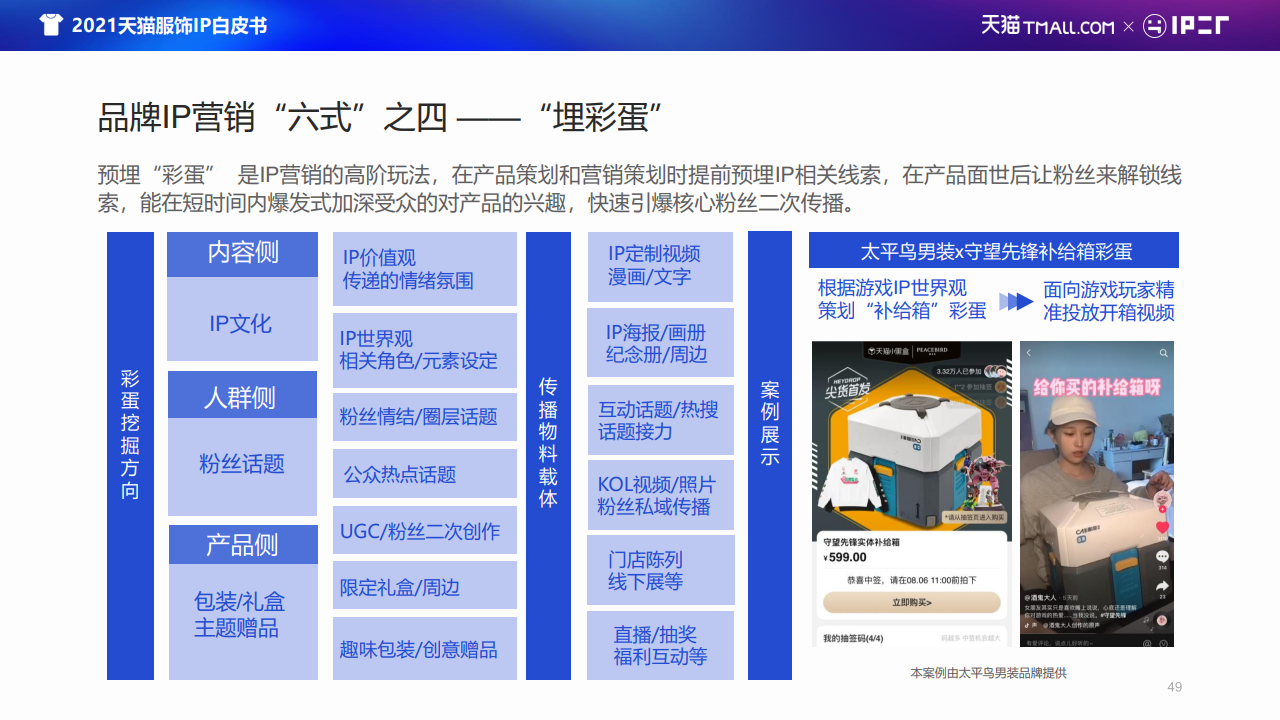Click the 太平鸟男装x守望先锋补给箱彩蛋 title bar
Viewport: 1280px width, 720px height.
pyautogui.click(x=994, y=250)
